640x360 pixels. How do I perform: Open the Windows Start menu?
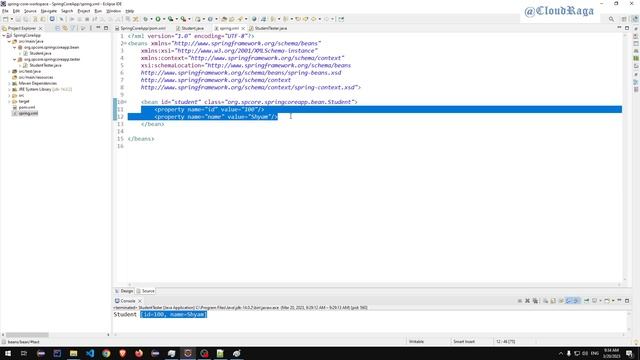(8, 353)
